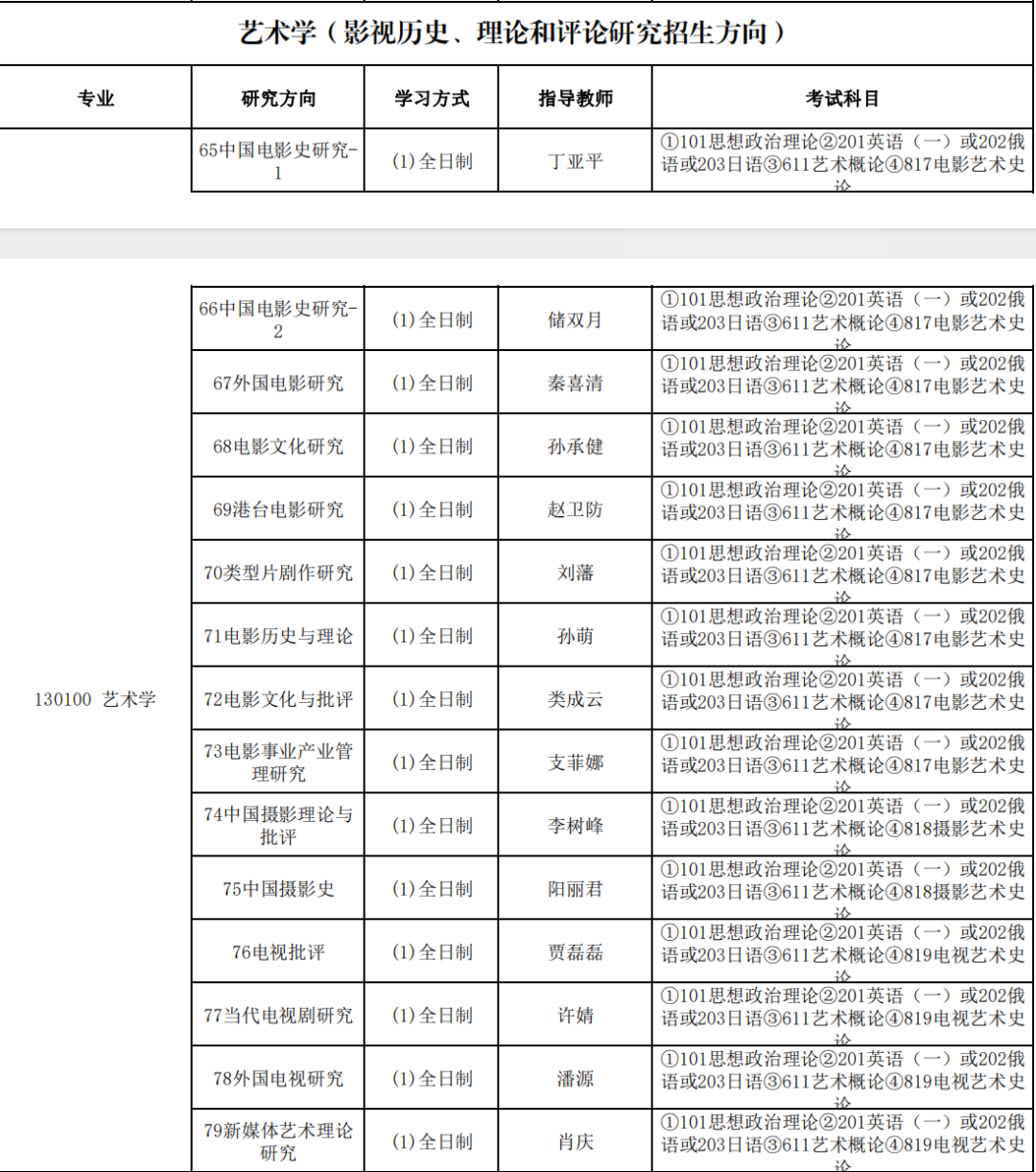Click the advisor name 赵卫防
The image size is (1036, 1172).
tap(576, 509)
